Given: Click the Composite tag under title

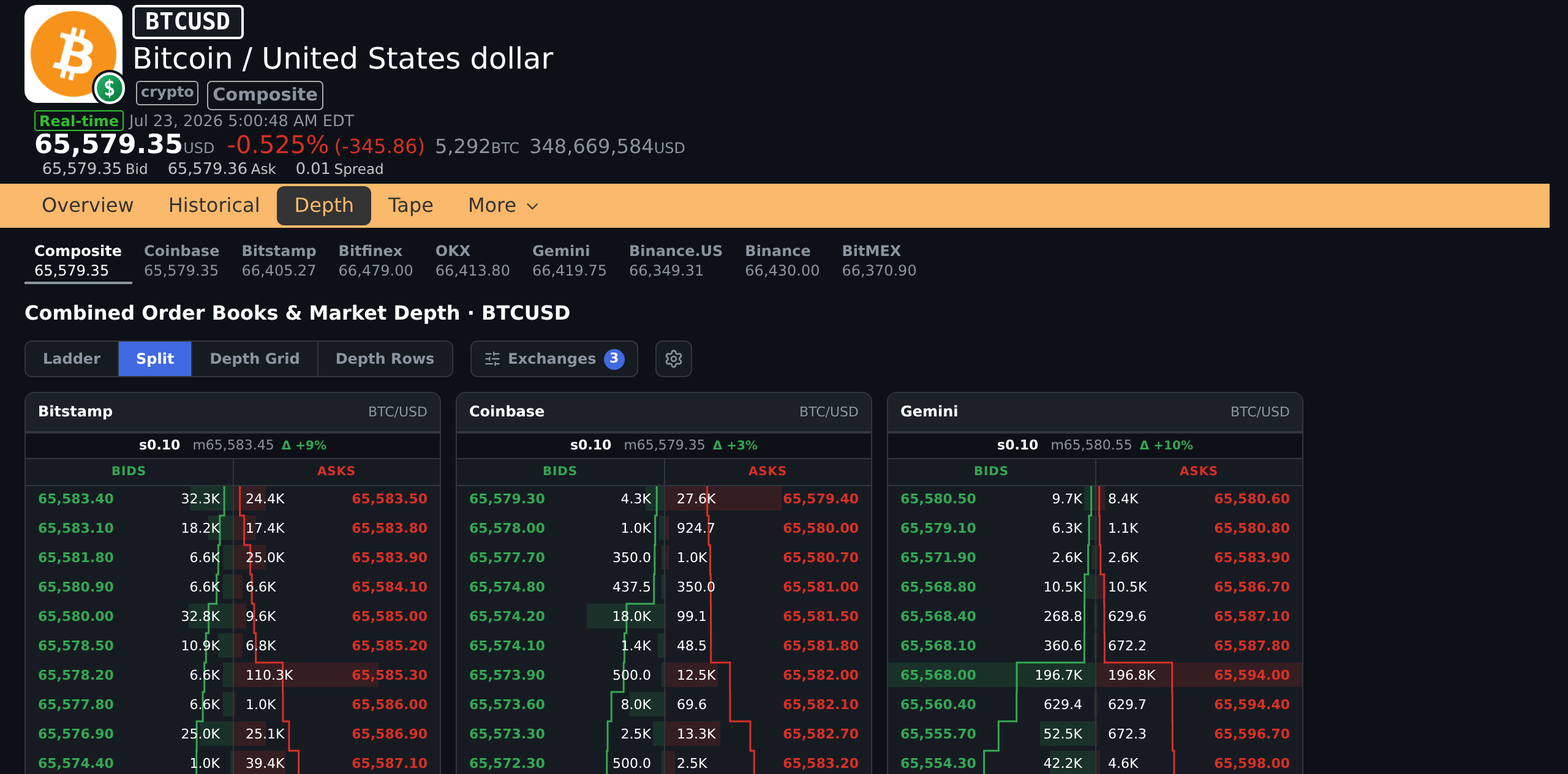Looking at the screenshot, I should [x=265, y=95].
